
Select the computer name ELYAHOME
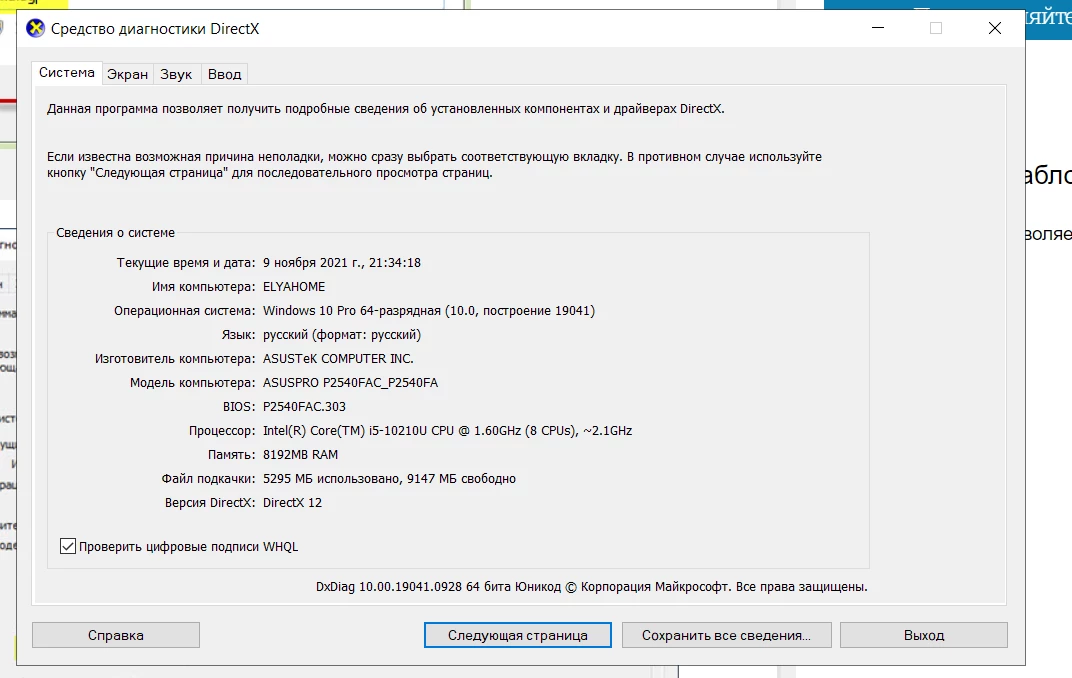tap(294, 286)
